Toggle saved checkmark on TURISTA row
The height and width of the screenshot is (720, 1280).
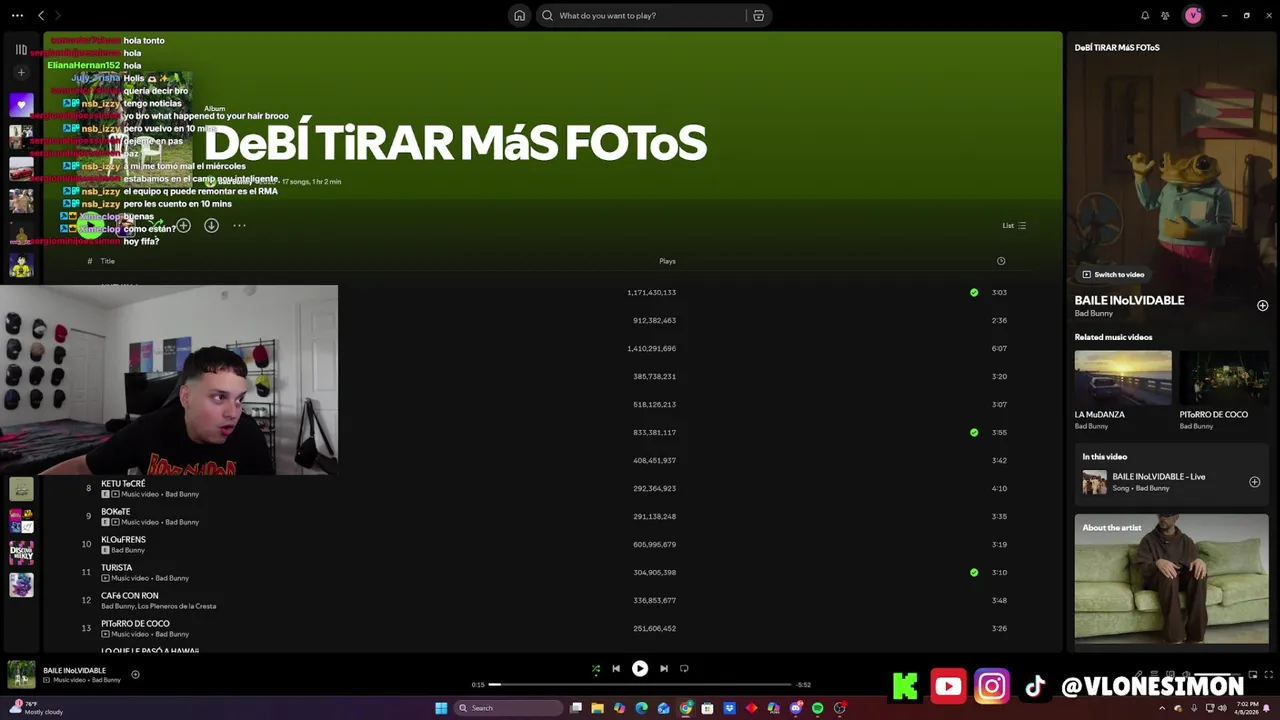(x=974, y=573)
